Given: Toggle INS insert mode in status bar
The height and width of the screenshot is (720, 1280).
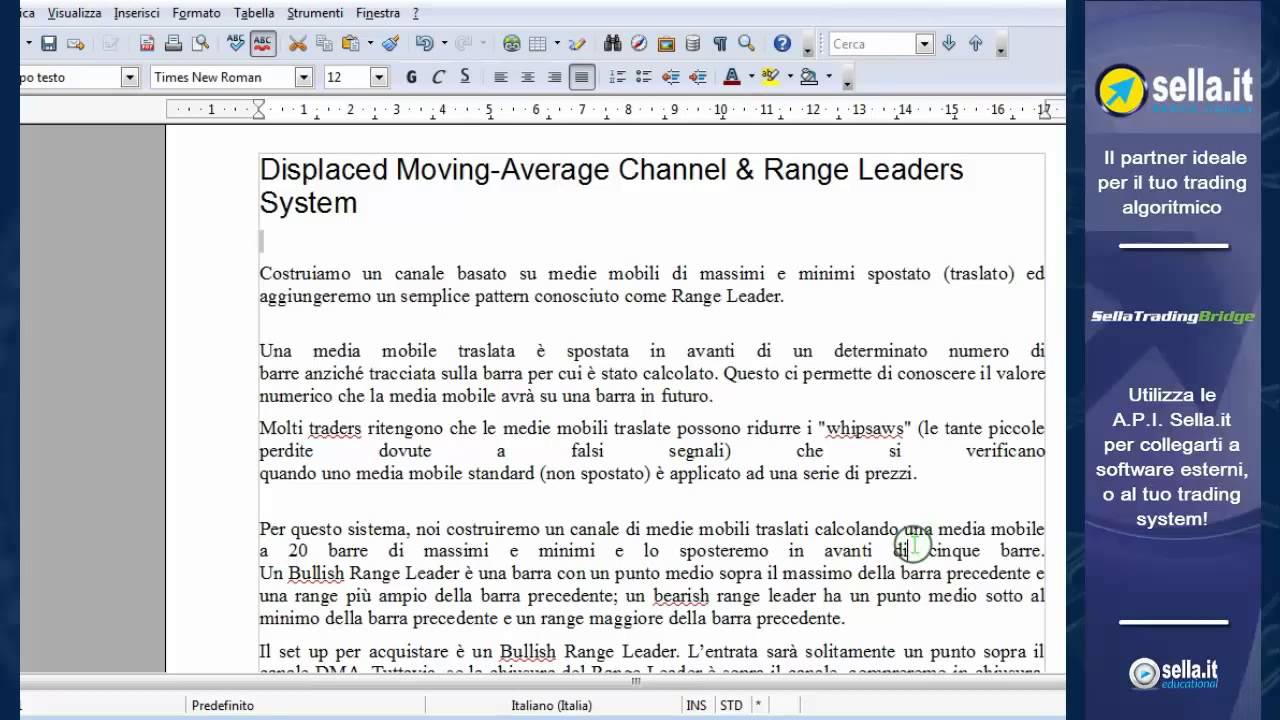Looking at the screenshot, I should [696, 705].
